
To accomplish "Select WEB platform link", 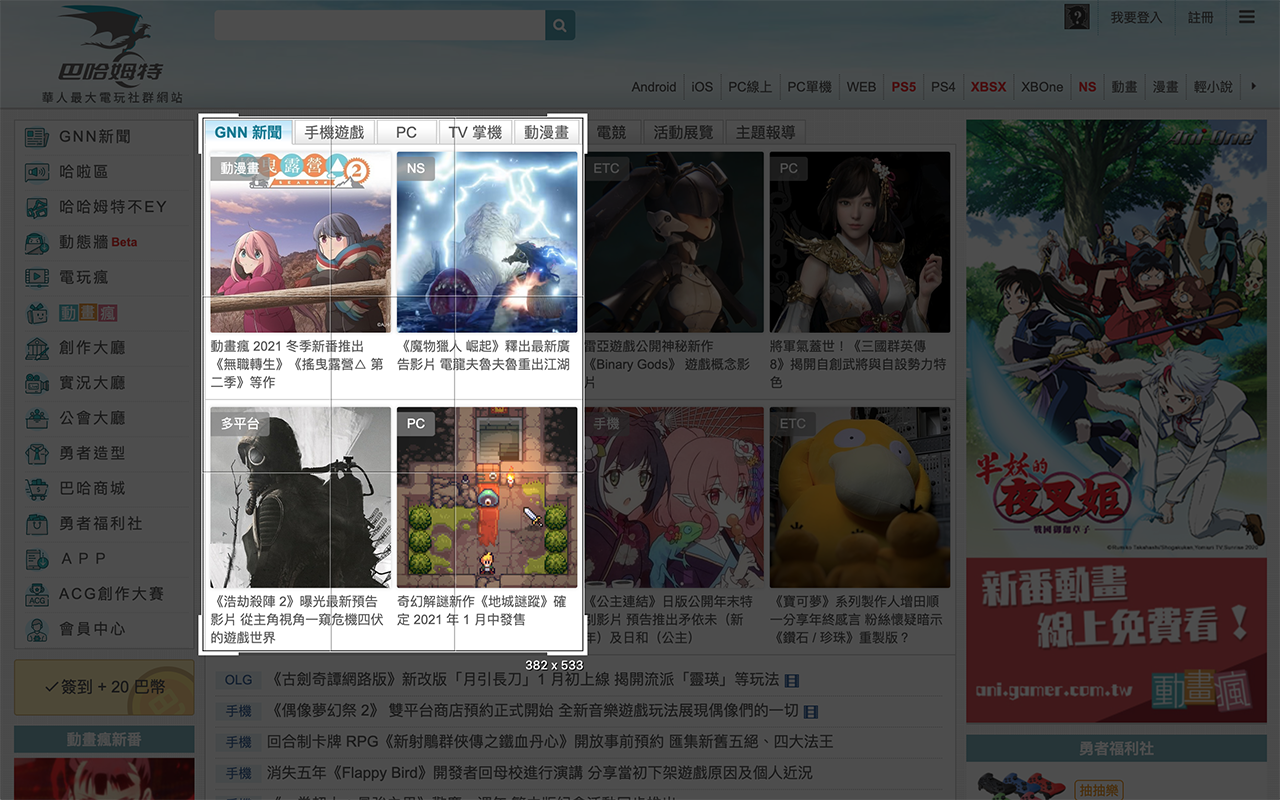I will pos(861,87).
